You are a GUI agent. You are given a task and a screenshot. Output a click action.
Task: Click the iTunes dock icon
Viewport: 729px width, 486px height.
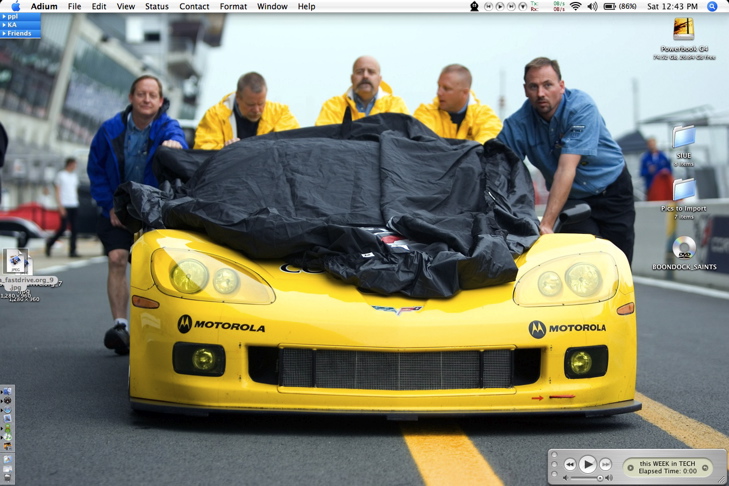[x=7, y=436]
